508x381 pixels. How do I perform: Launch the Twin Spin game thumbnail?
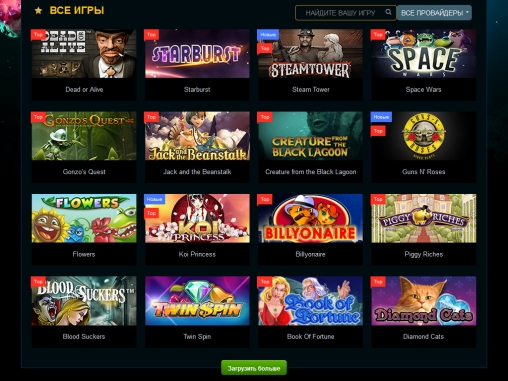coord(197,301)
